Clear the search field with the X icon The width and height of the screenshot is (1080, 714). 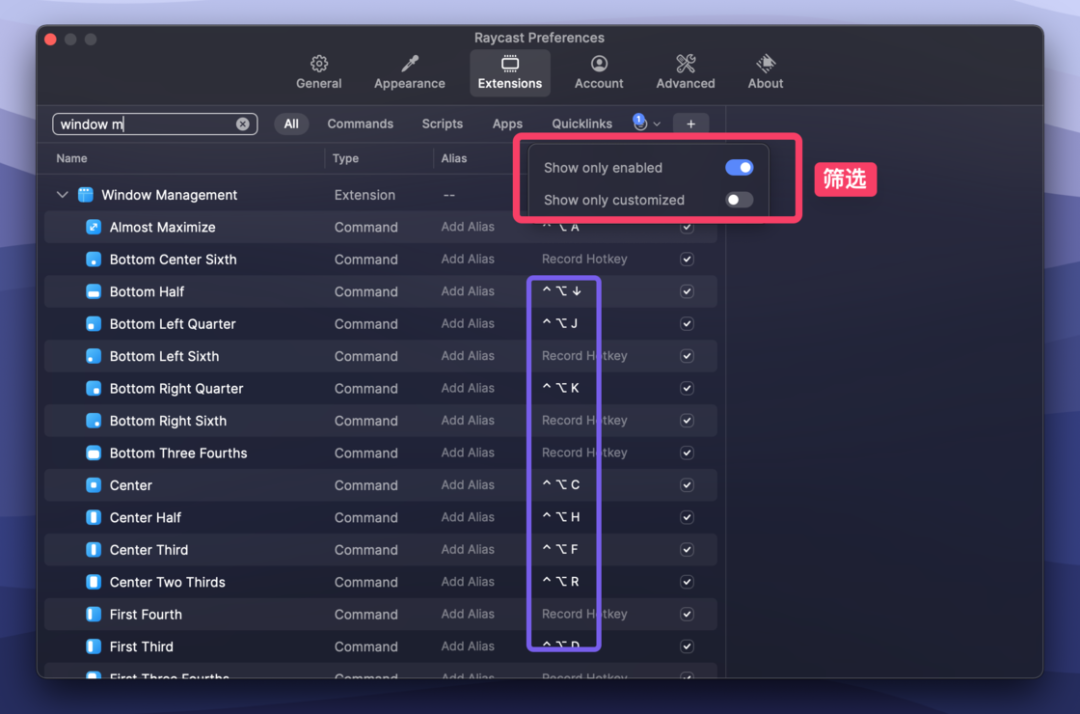pos(242,124)
